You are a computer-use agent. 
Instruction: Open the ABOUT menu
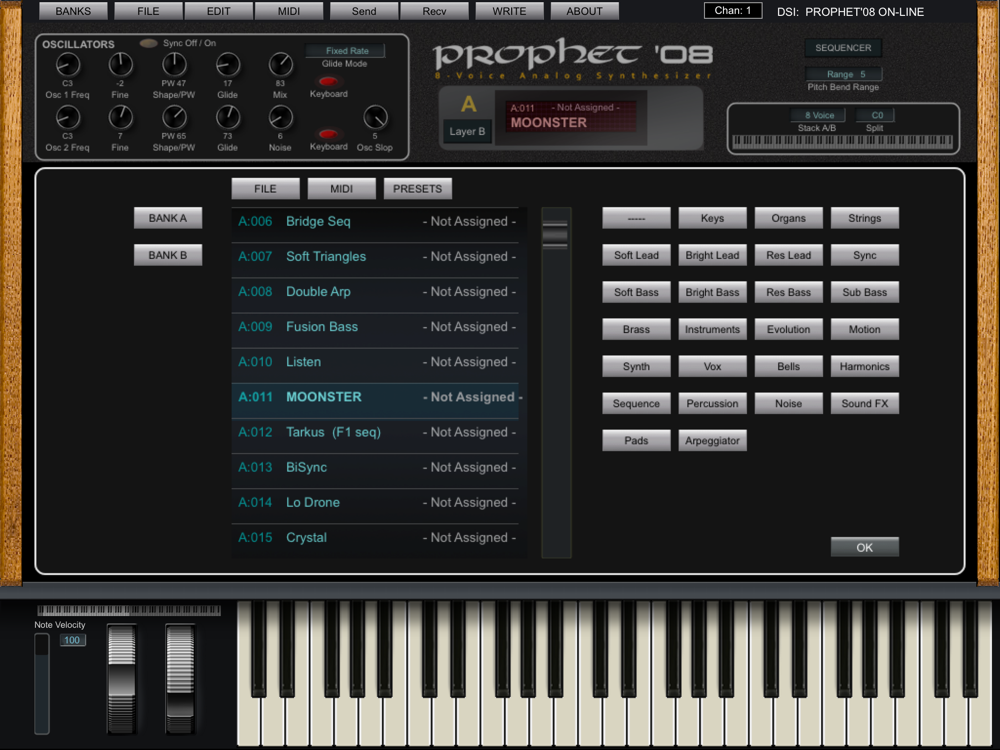point(584,11)
